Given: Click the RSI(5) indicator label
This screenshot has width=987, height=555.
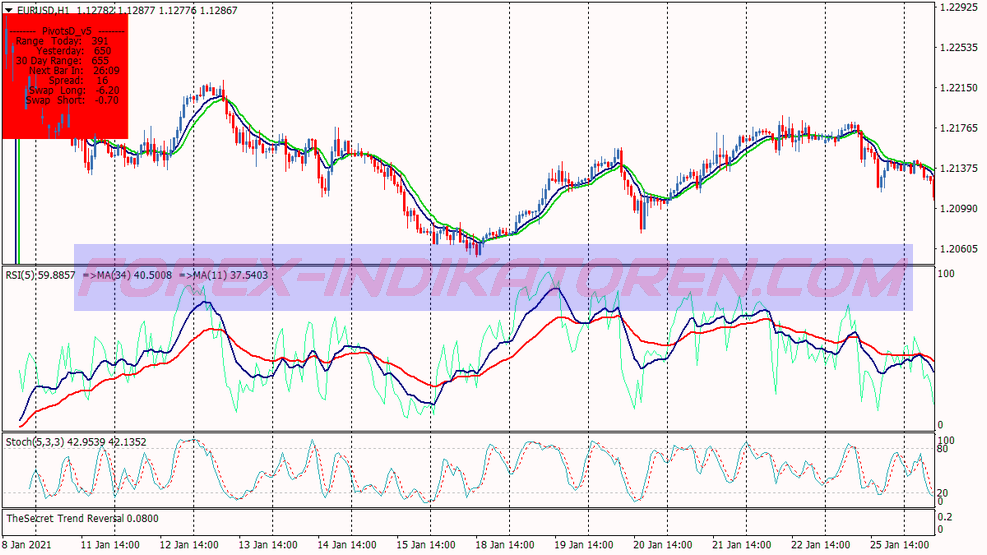Looking at the screenshot, I should tap(42, 274).
